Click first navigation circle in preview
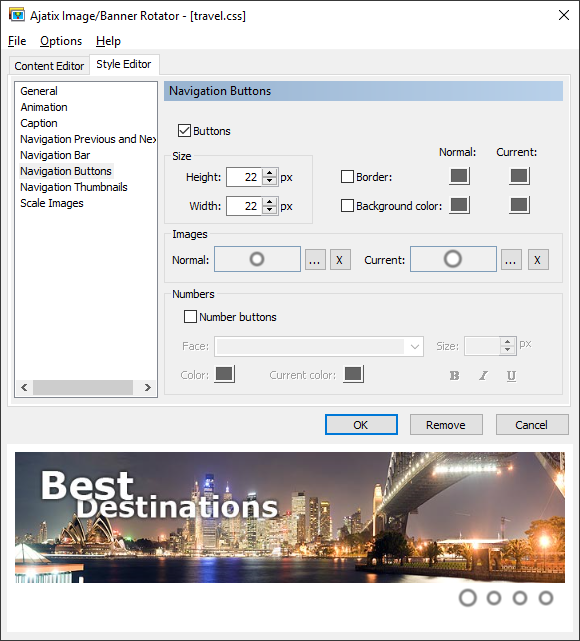 coord(468,598)
